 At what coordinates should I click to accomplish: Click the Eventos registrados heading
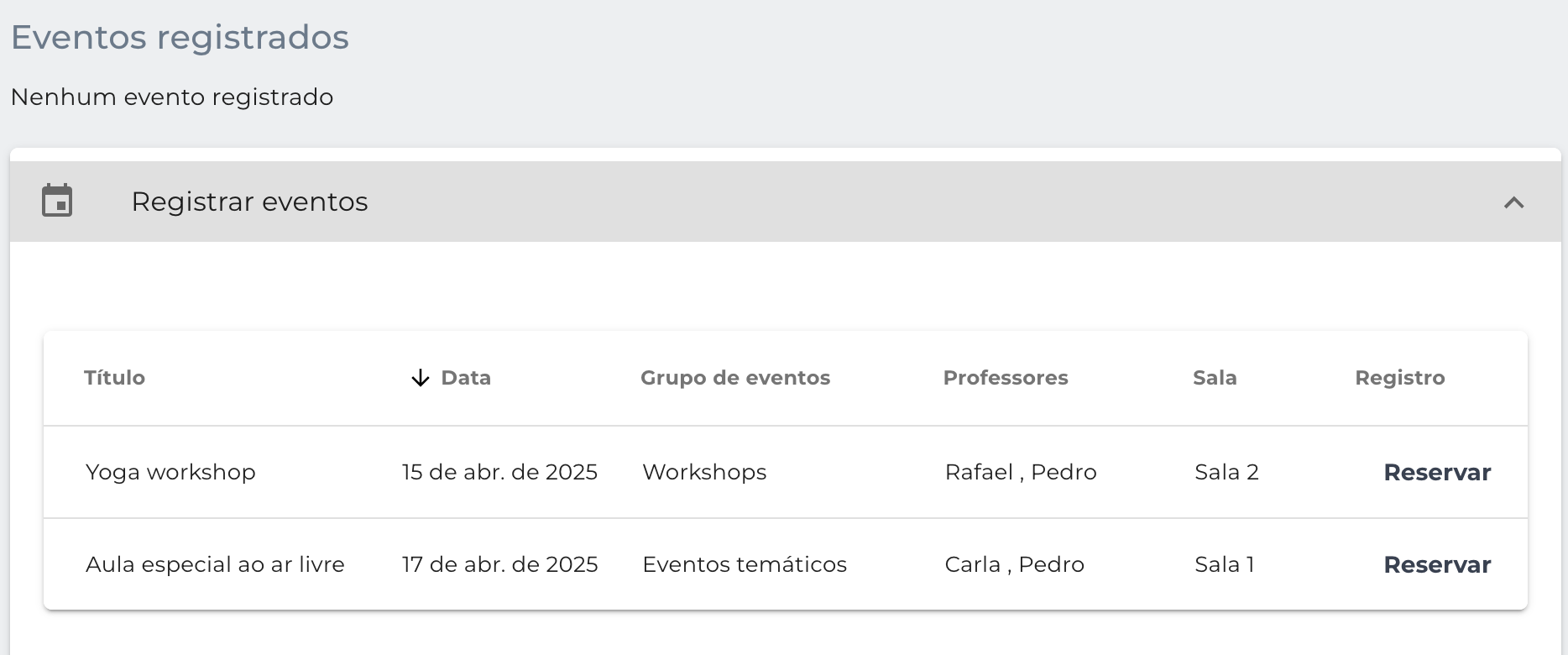click(x=180, y=38)
